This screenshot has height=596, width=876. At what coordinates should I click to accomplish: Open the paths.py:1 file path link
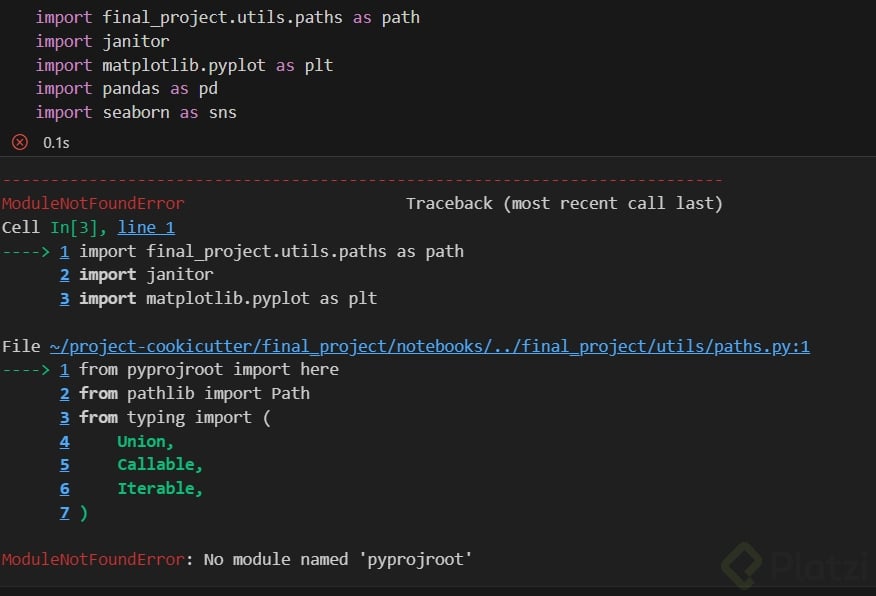click(x=430, y=346)
